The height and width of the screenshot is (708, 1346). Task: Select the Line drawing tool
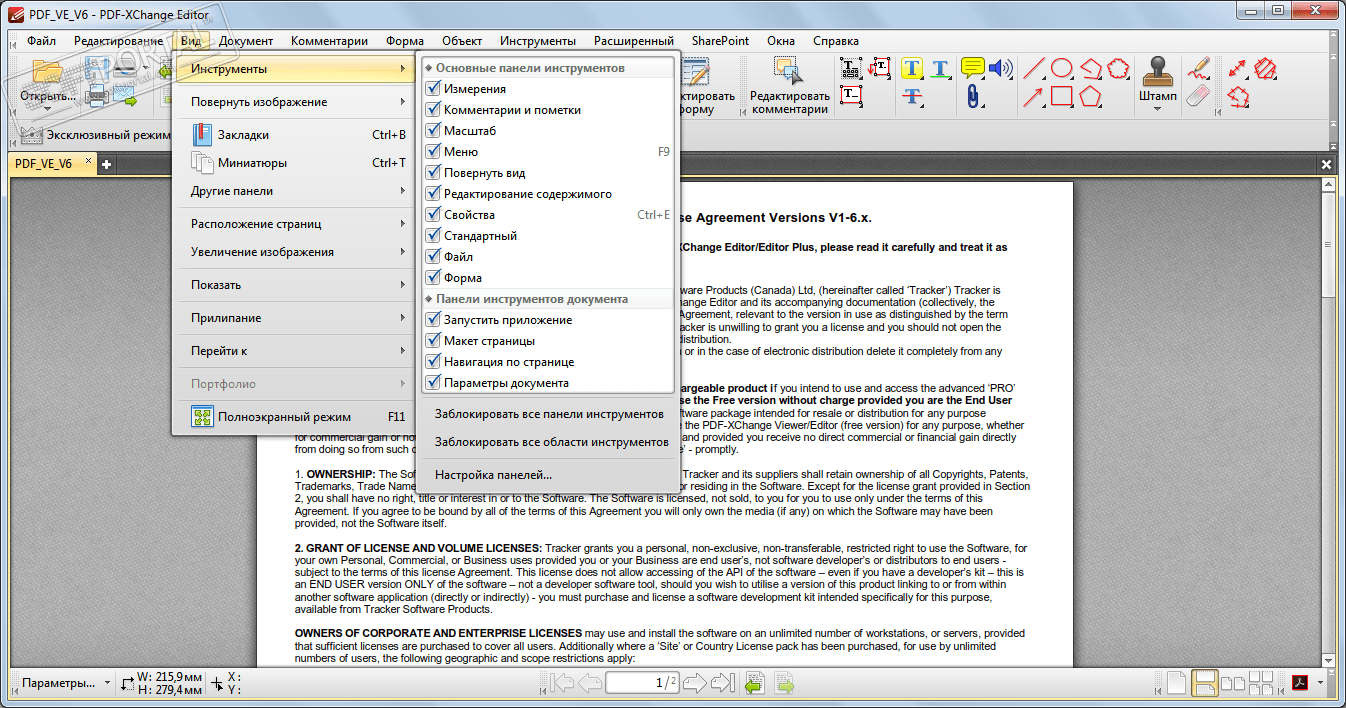coord(1034,68)
